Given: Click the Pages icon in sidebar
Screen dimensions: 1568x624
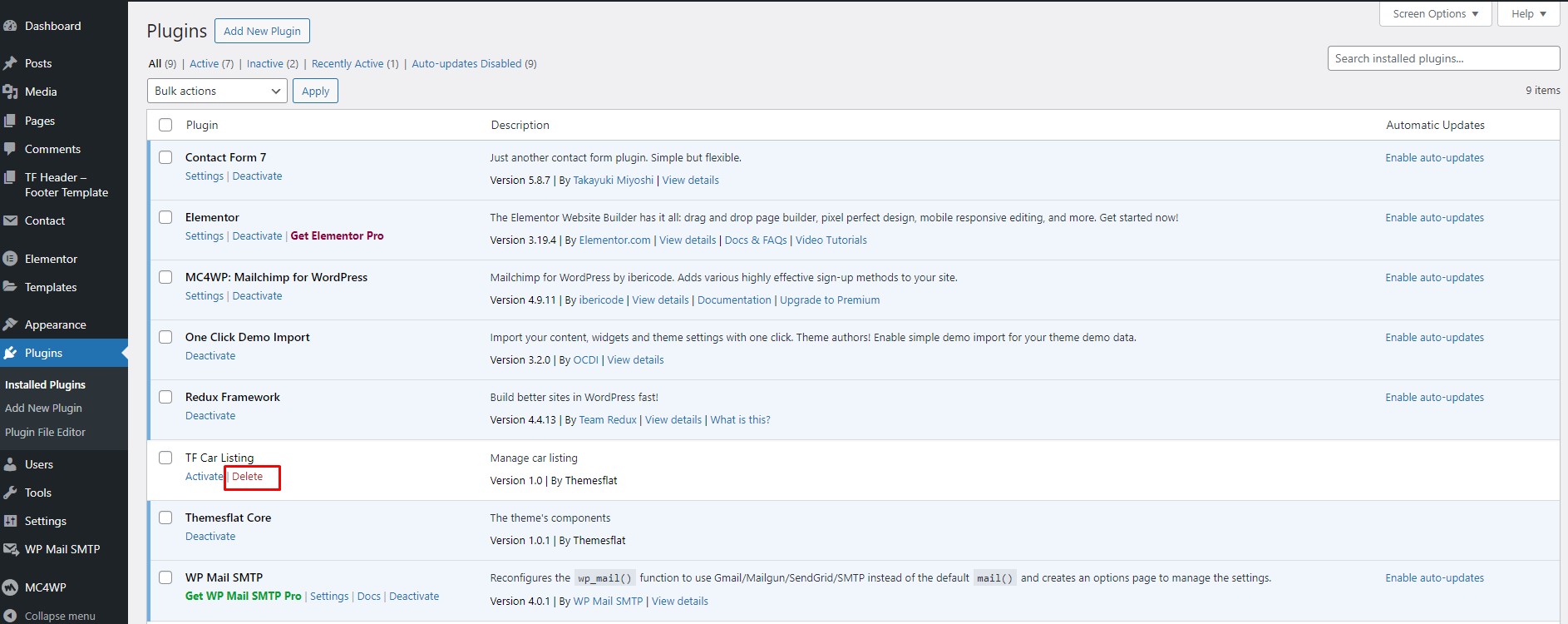Looking at the screenshot, I should (x=10, y=121).
